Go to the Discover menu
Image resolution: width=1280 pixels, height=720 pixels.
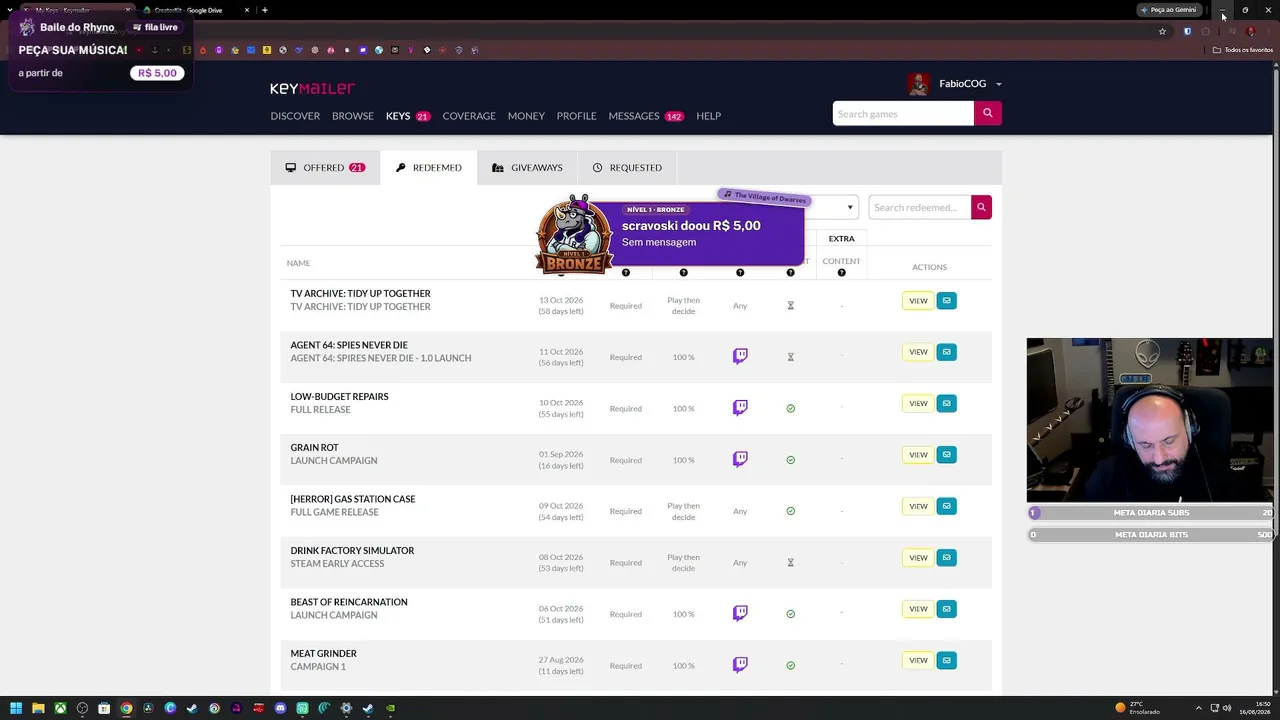pos(295,116)
